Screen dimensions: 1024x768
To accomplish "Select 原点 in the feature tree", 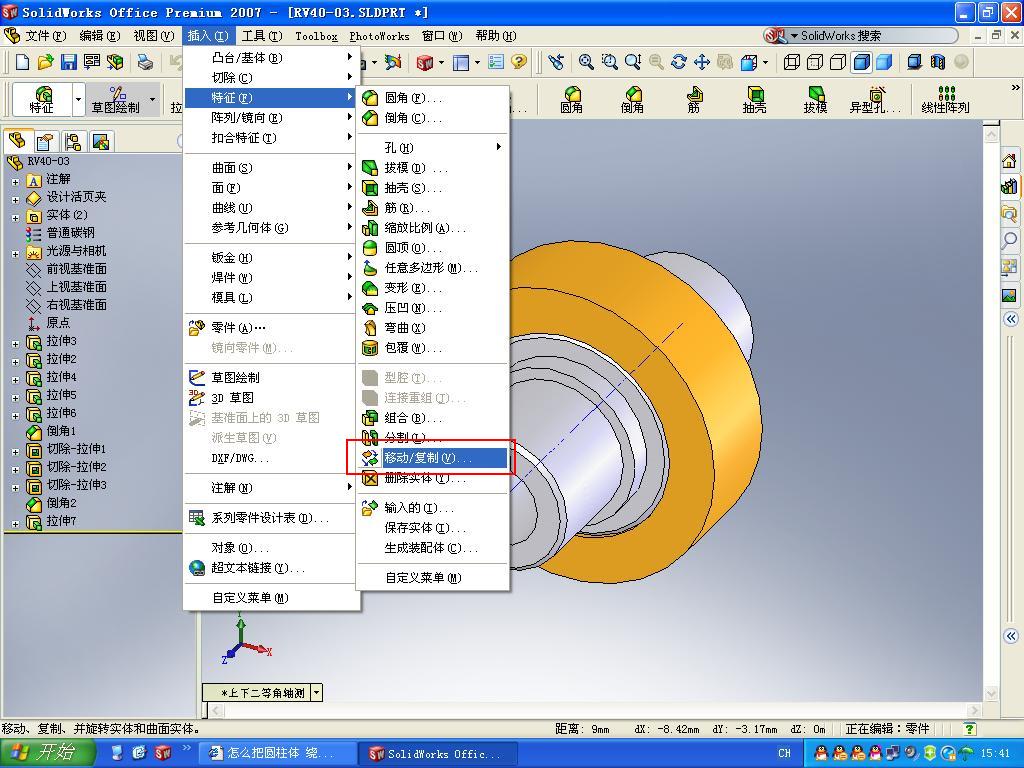I will coord(58,323).
